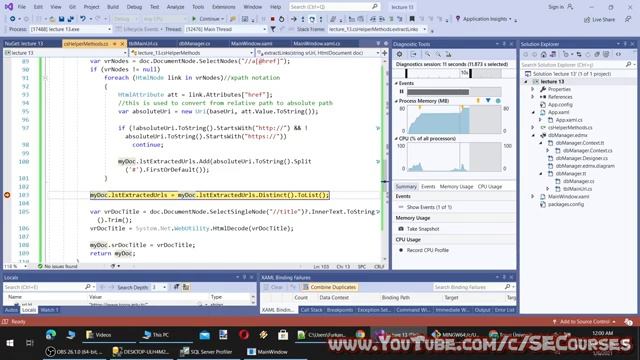The width and height of the screenshot is (640, 360).
Task: Click the bookmark icon in toolbar
Action: pos(412,19)
